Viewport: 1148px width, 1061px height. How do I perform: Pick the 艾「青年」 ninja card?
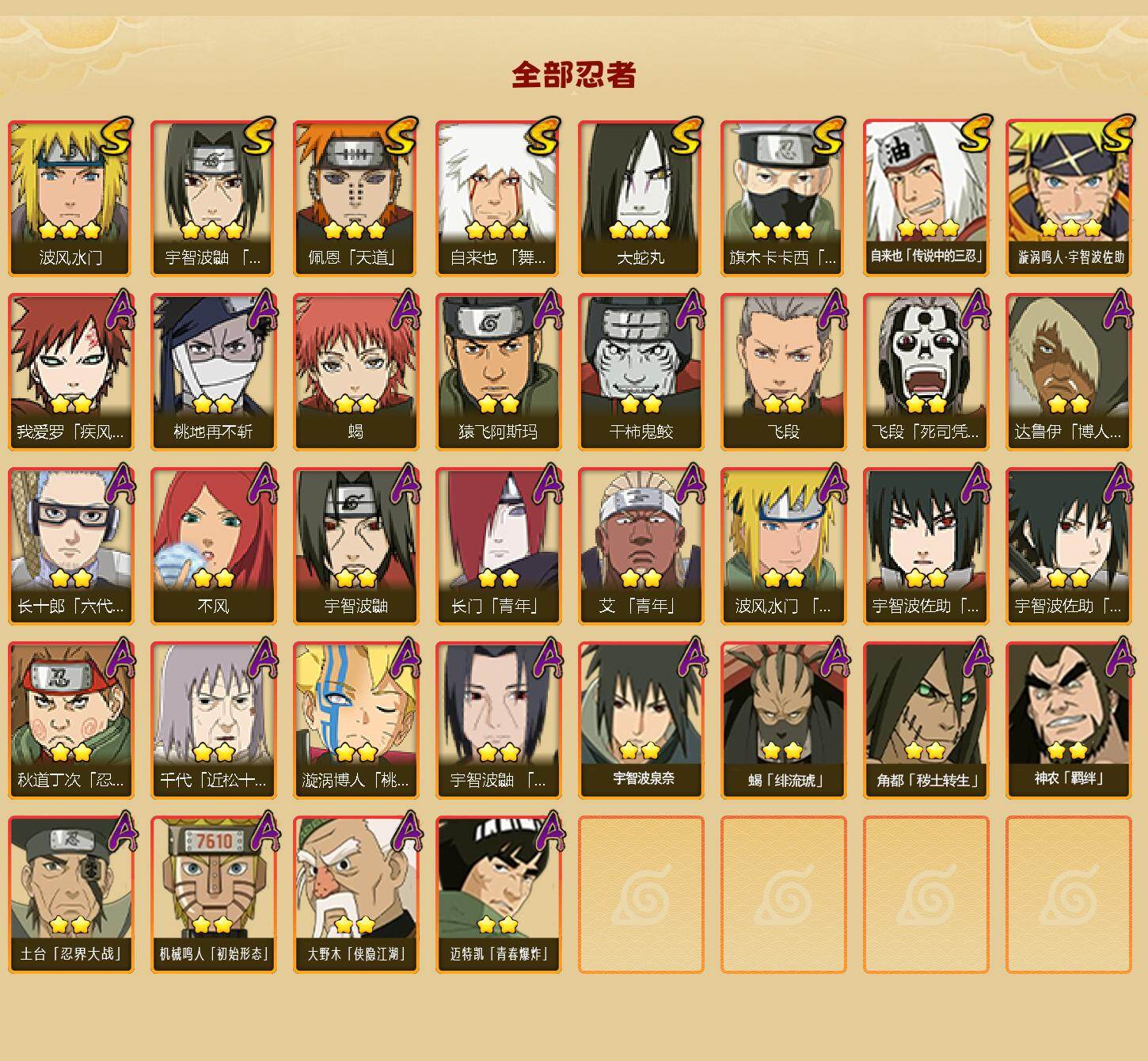click(641, 546)
